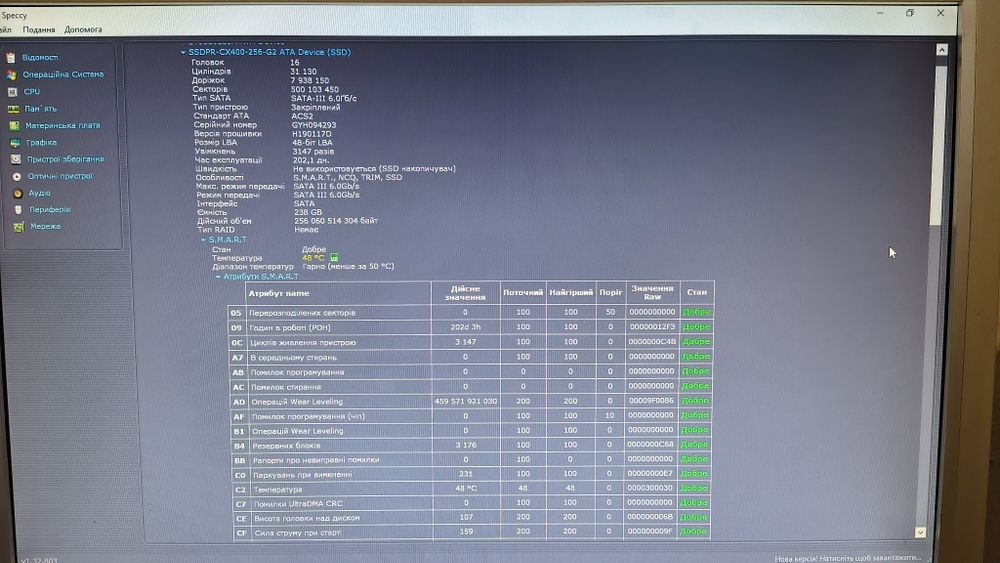Select the Сила струму при старті row
The width and height of the screenshot is (1000, 563).
tap(471, 532)
